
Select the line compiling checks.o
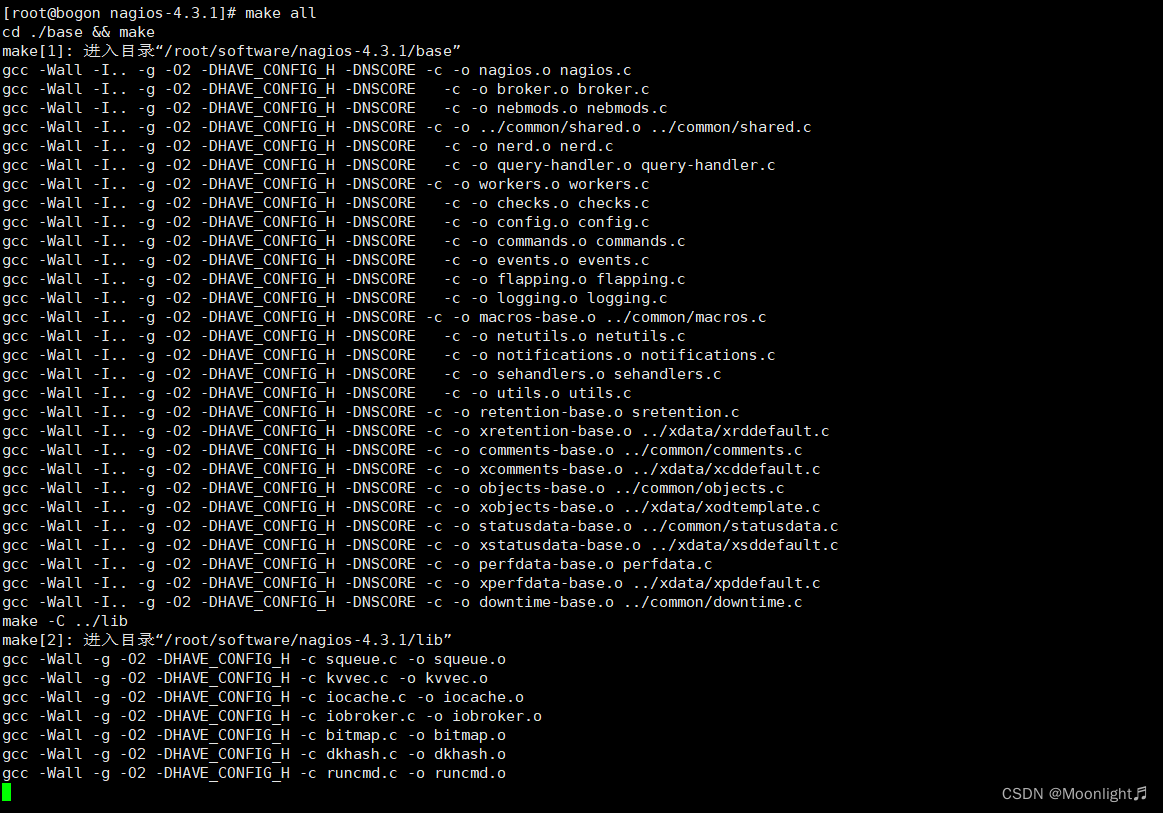[x=326, y=203]
